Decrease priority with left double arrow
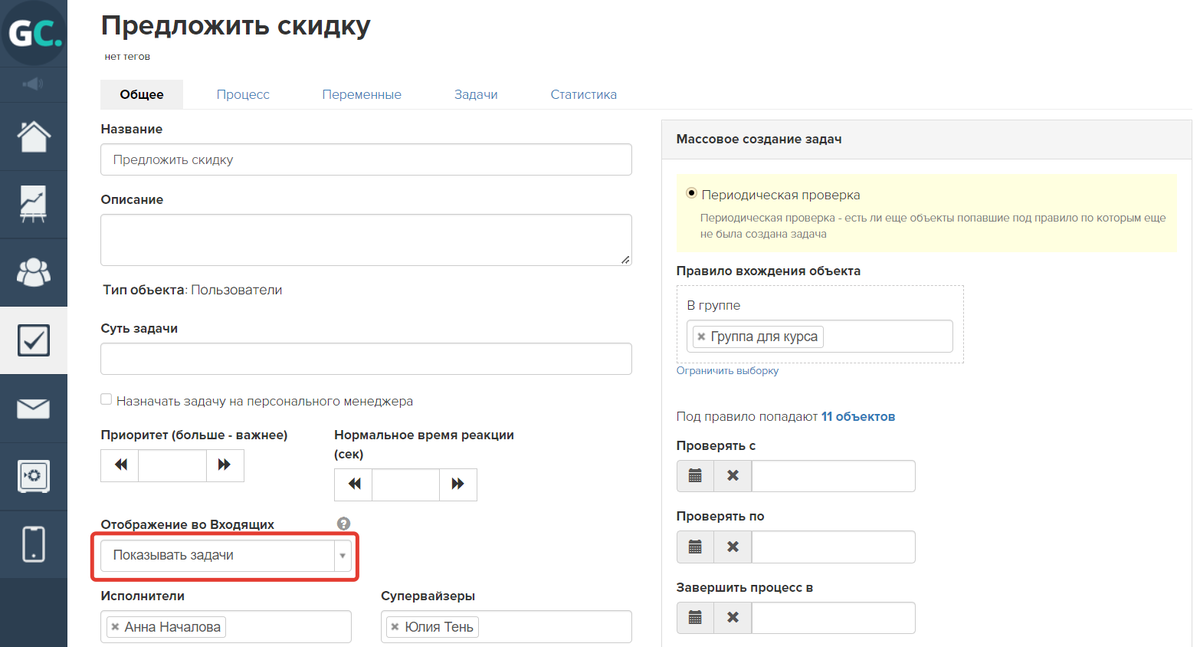The height and width of the screenshot is (647, 1200). (x=120, y=465)
